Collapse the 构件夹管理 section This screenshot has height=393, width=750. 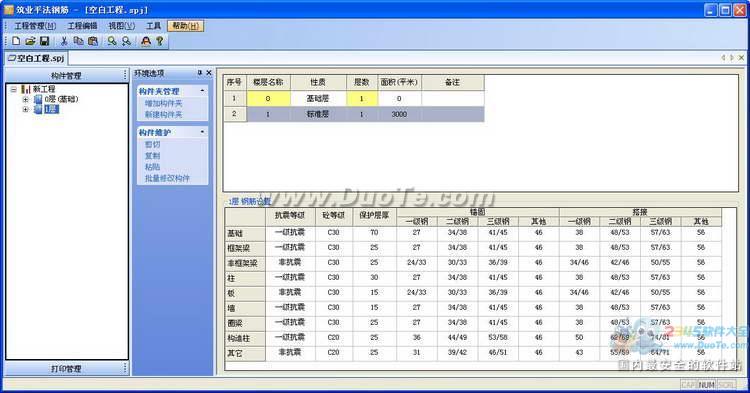coord(202,91)
